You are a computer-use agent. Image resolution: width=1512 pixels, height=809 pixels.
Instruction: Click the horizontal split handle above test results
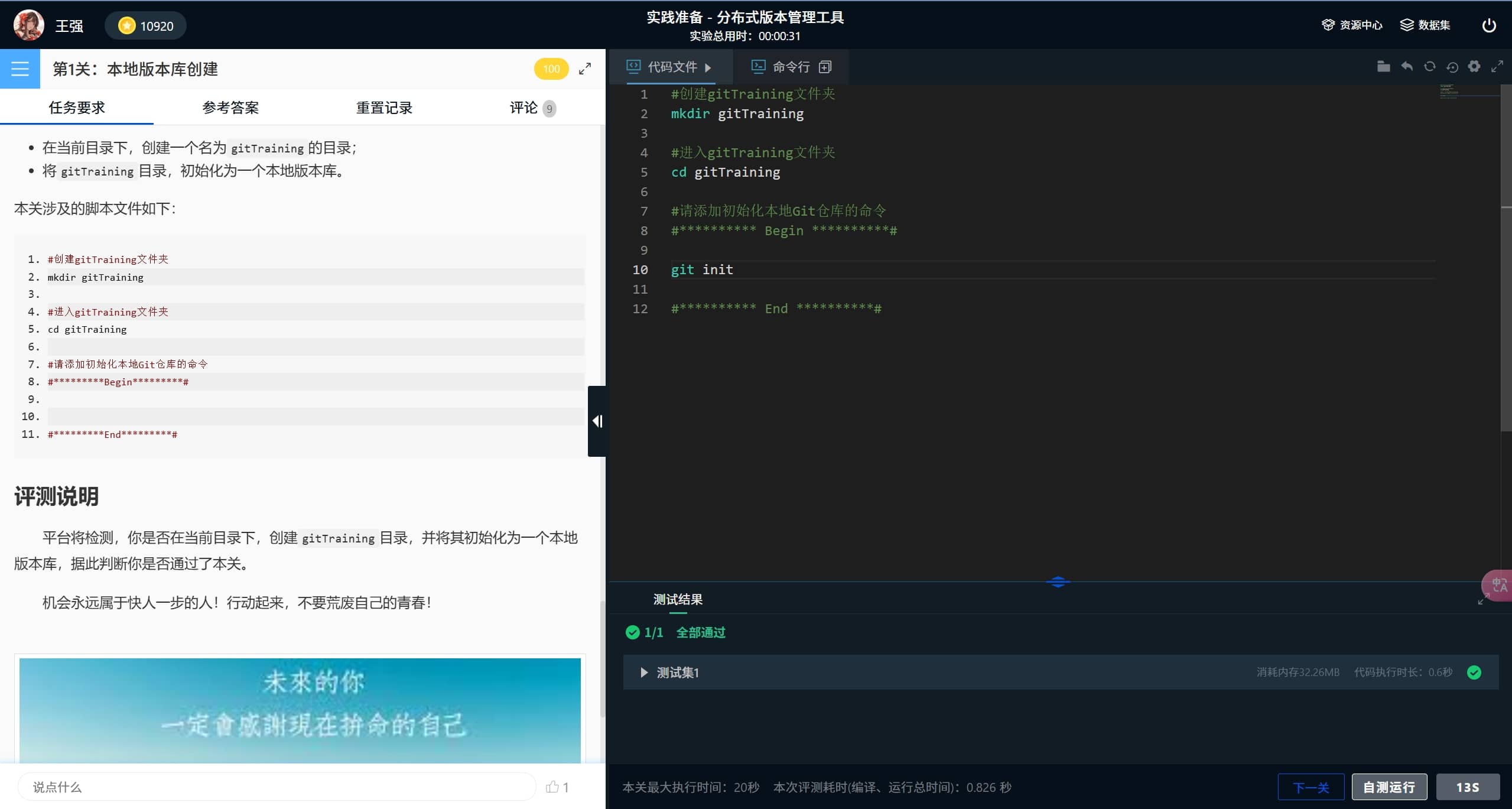click(x=1058, y=581)
